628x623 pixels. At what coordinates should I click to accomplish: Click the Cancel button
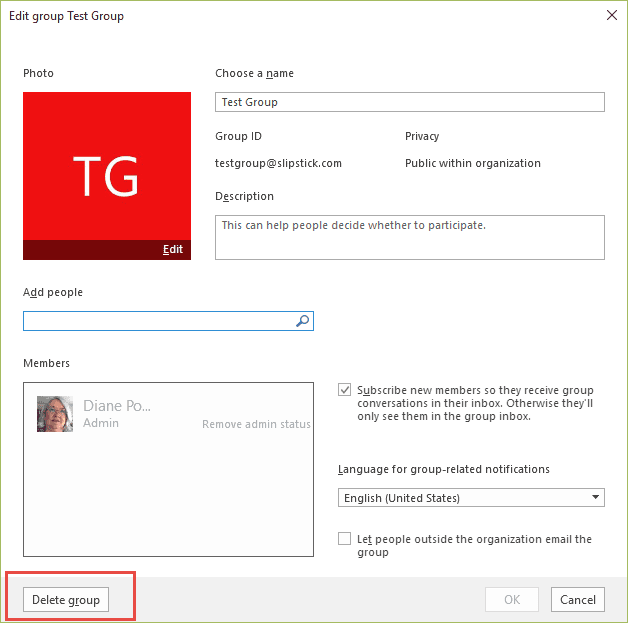[x=578, y=599]
